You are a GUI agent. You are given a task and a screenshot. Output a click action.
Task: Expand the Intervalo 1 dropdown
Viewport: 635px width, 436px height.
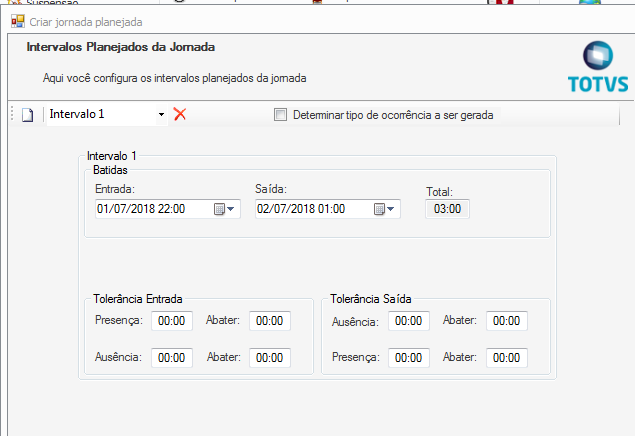161,115
